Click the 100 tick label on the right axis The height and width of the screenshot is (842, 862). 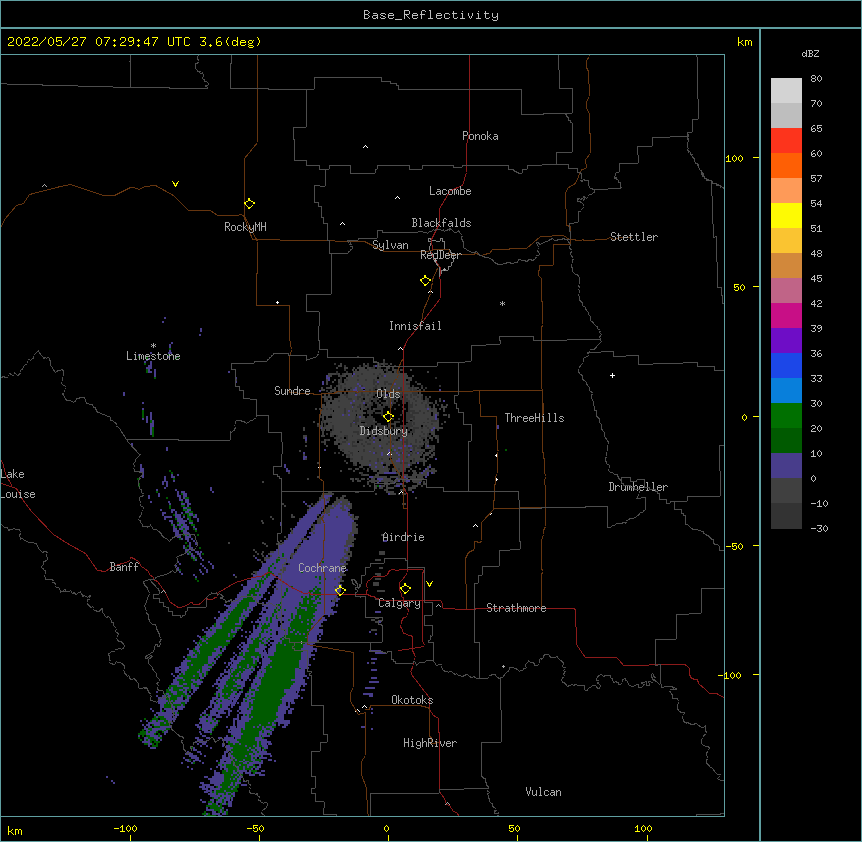click(x=734, y=158)
